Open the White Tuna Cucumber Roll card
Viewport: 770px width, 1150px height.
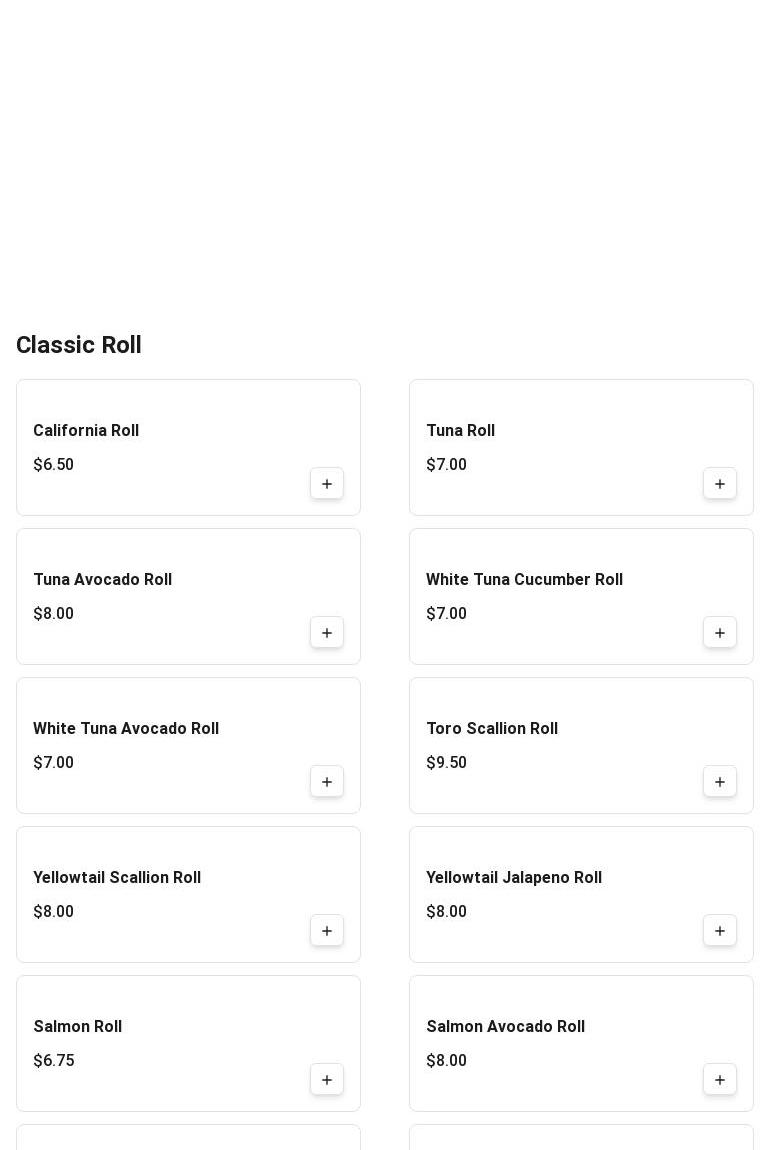coord(582,596)
